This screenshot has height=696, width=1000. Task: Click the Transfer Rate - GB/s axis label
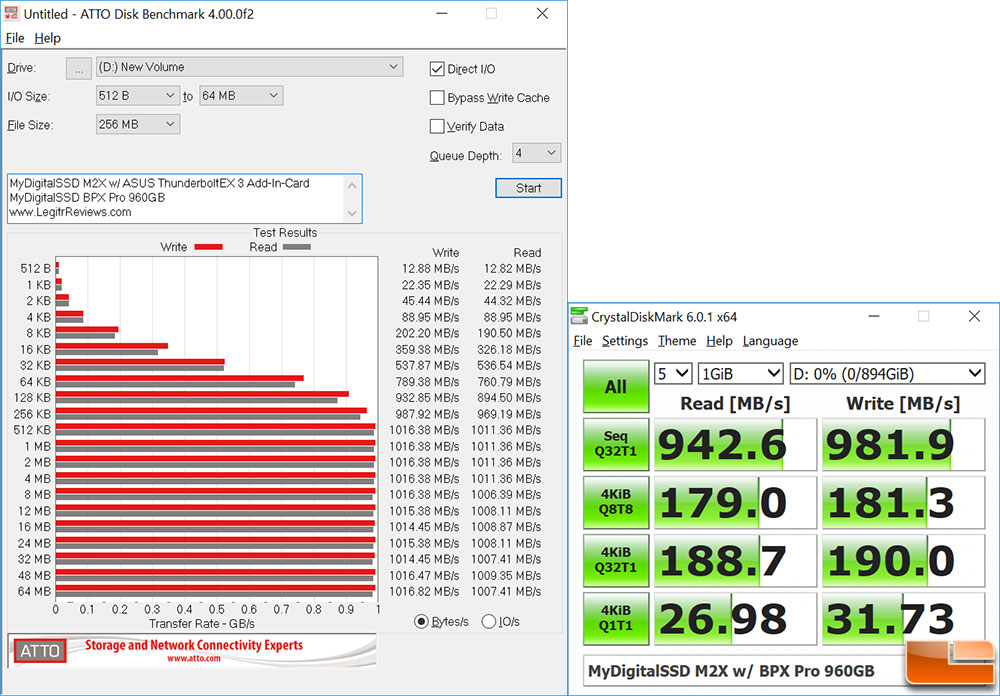pyautogui.click(x=202, y=623)
